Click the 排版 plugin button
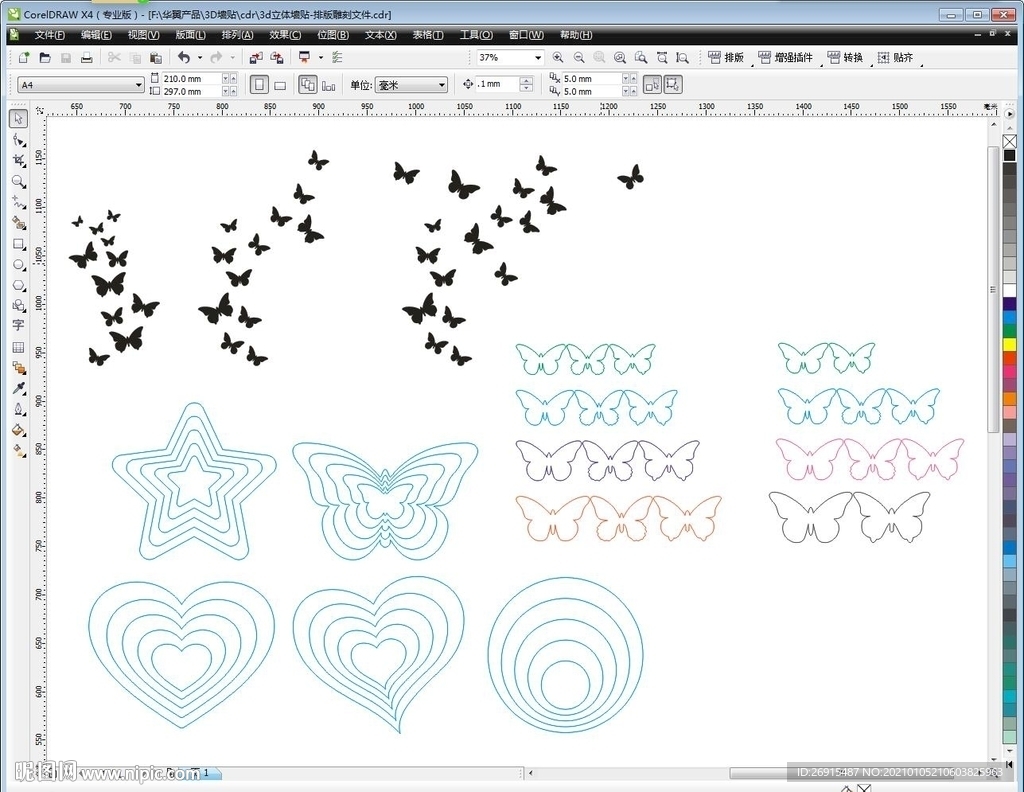The height and width of the screenshot is (792, 1024). 726,57
